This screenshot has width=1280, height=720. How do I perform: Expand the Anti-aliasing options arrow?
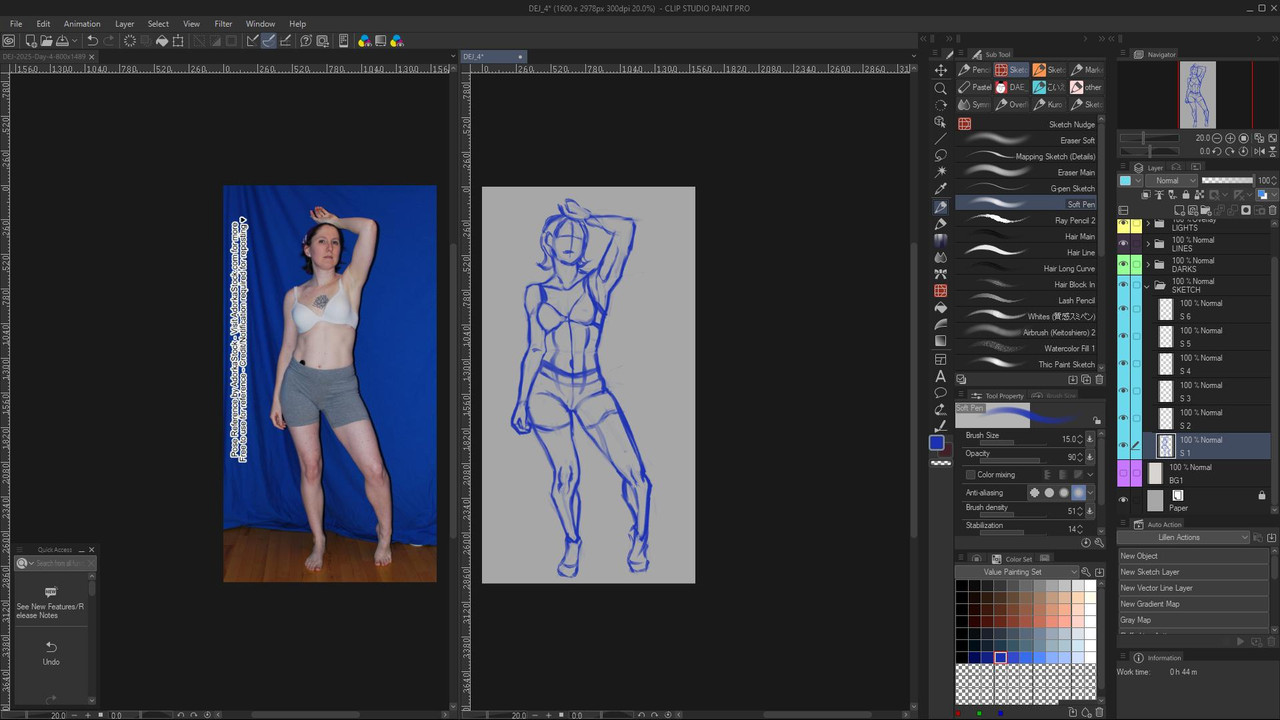tap(1090, 492)
